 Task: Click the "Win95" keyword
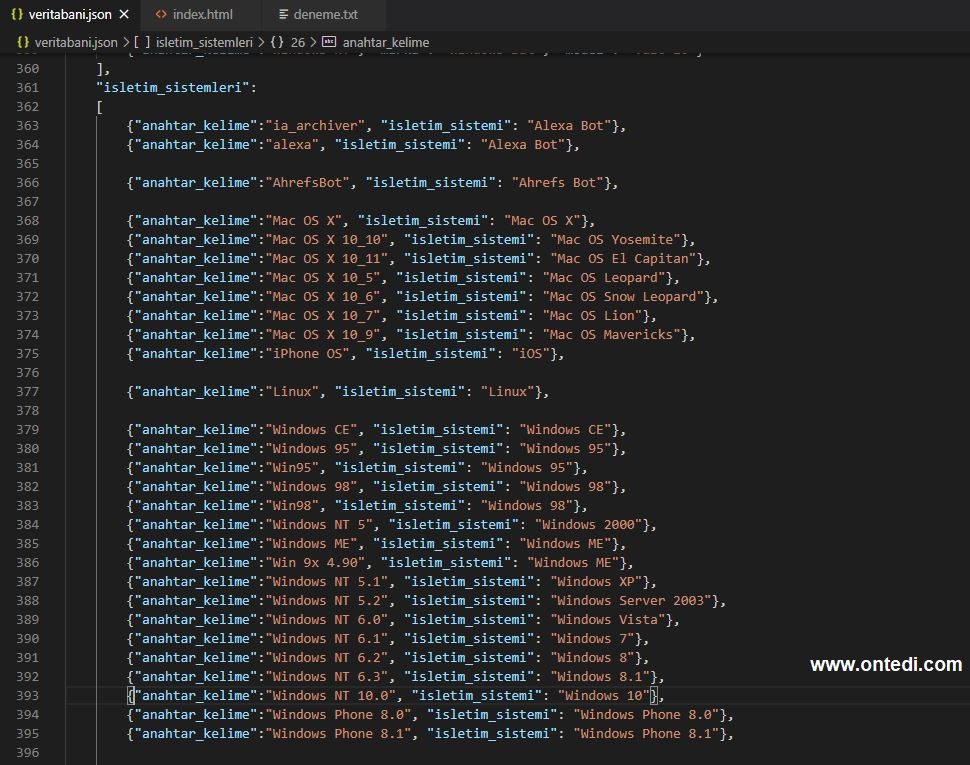coord(293,468)
